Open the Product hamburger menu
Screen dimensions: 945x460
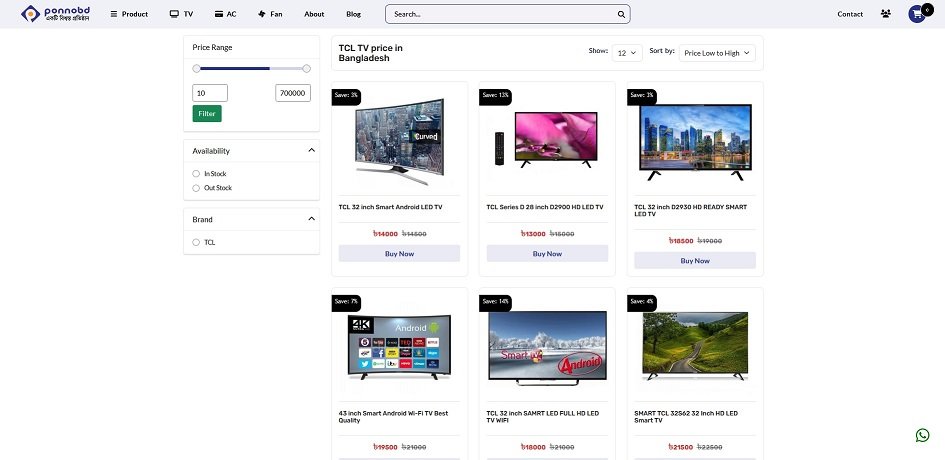pyautogui.click(x=129, y=14)
